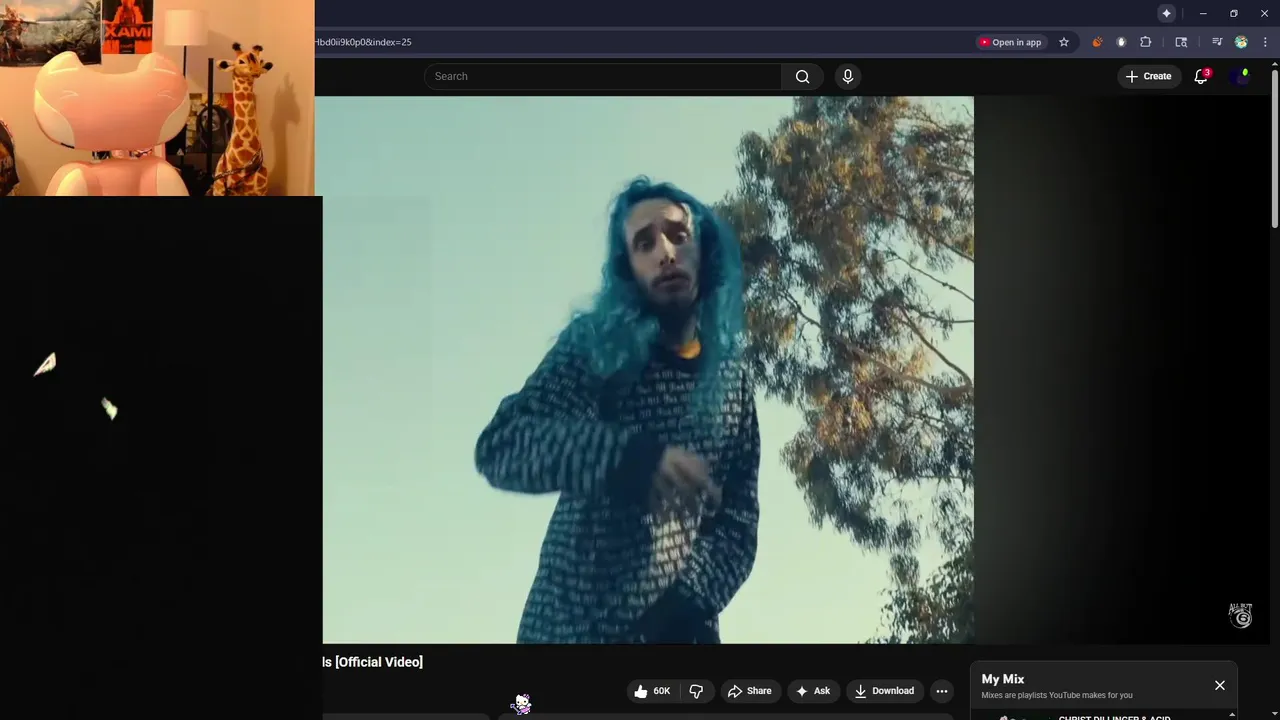Dislike the video with thumbs-down
The image size is (1280, 720).
click(x=696, y=691)
